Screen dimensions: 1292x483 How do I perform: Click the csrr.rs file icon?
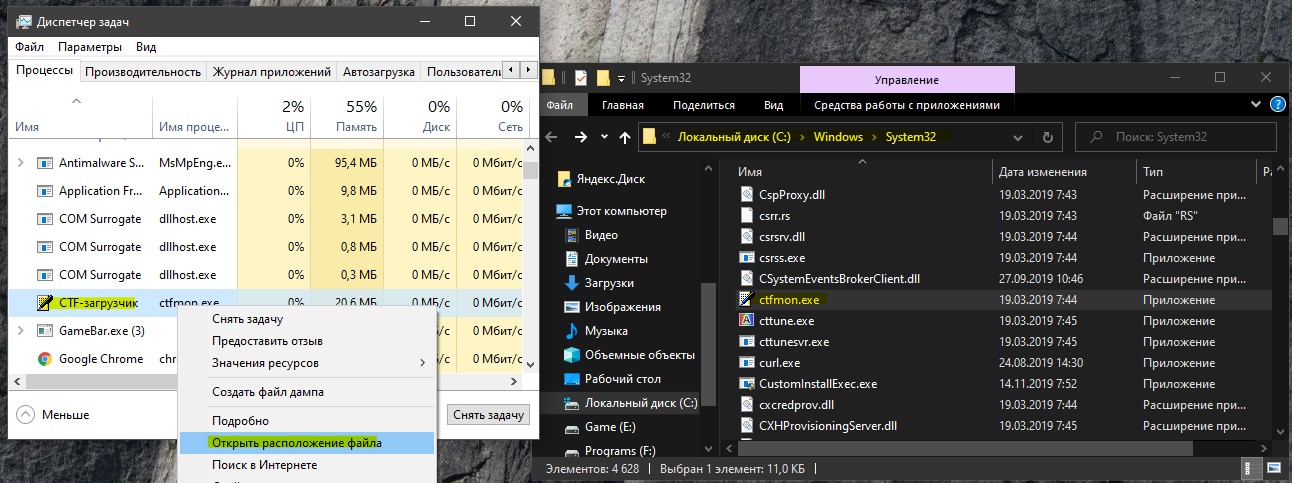click(x=745, y=215)
